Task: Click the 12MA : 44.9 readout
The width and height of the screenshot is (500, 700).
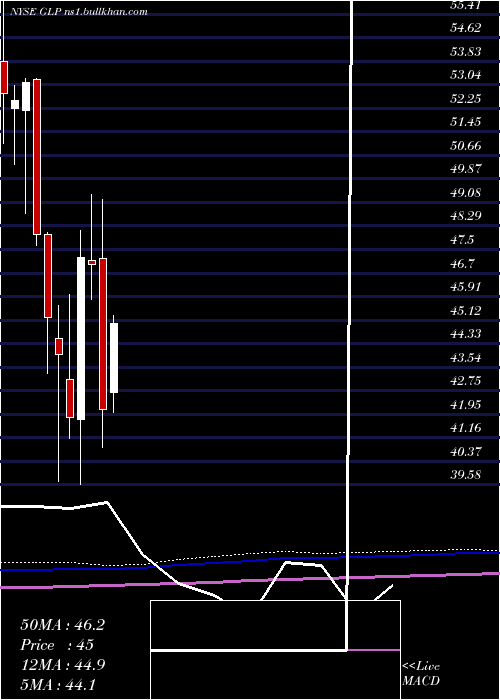Action: tap(62, 665)
